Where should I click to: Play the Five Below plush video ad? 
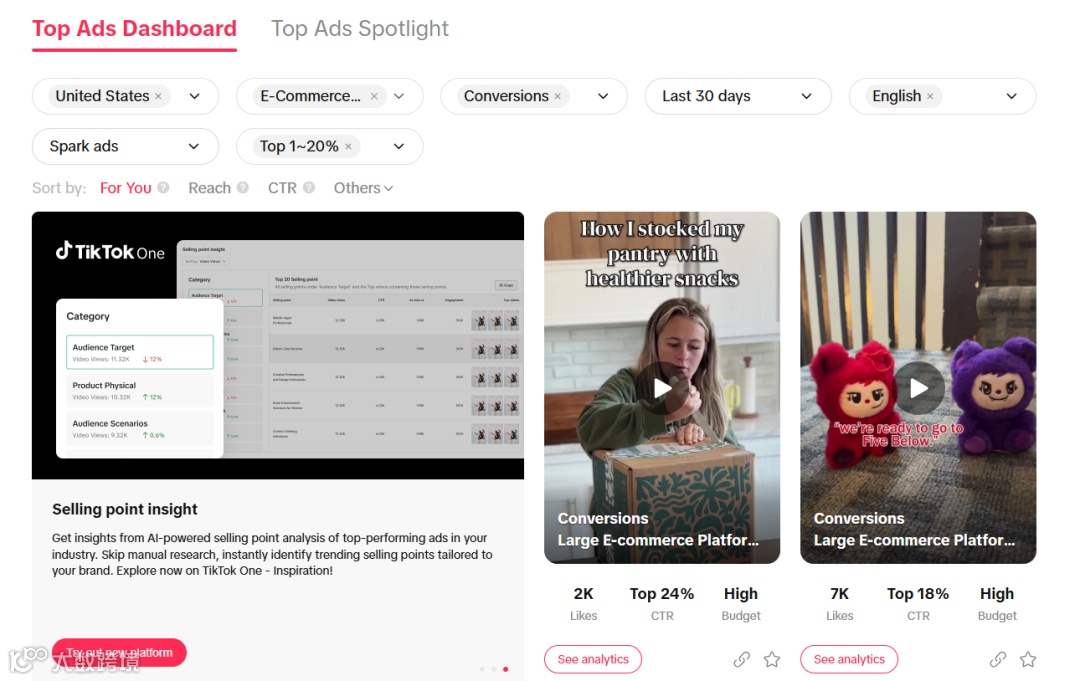pos(919,388)
